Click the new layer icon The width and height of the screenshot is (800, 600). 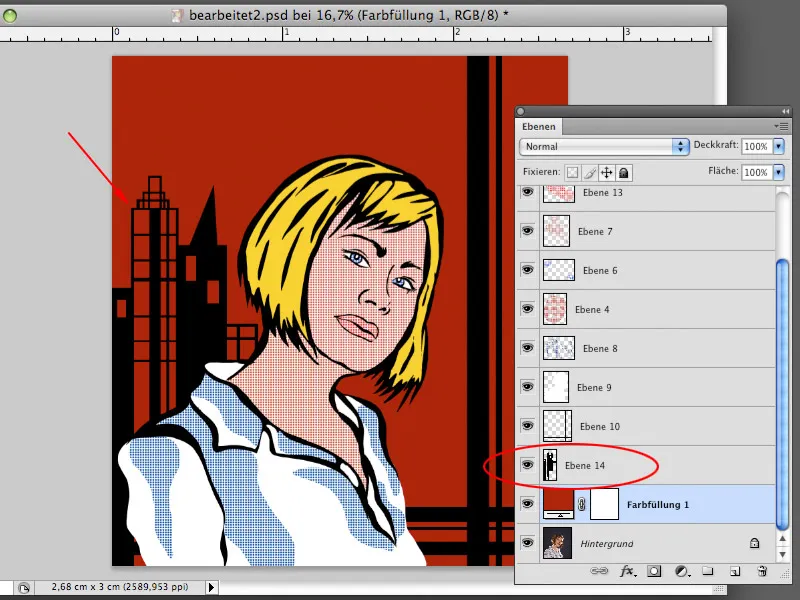(x=735, y=571)
